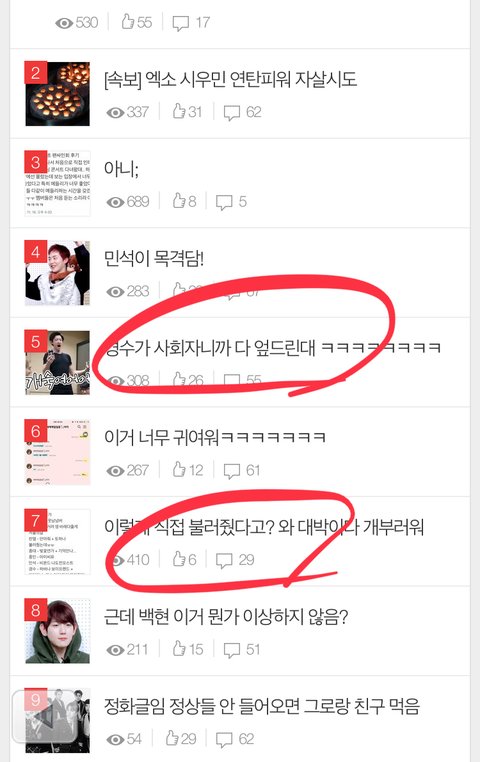Tap the comment bubble icon showing 17
480x762 pixels.
point(181,23)
